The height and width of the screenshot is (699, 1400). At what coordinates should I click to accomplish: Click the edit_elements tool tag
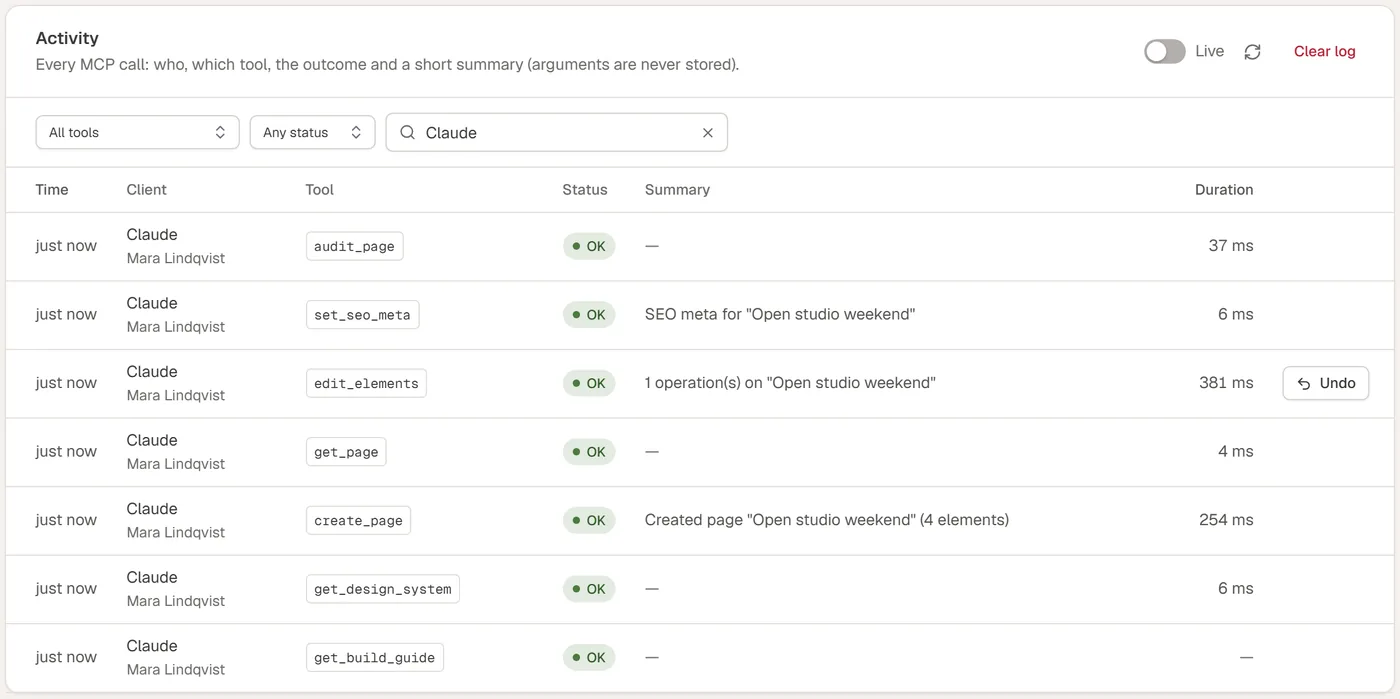point(366,383)
